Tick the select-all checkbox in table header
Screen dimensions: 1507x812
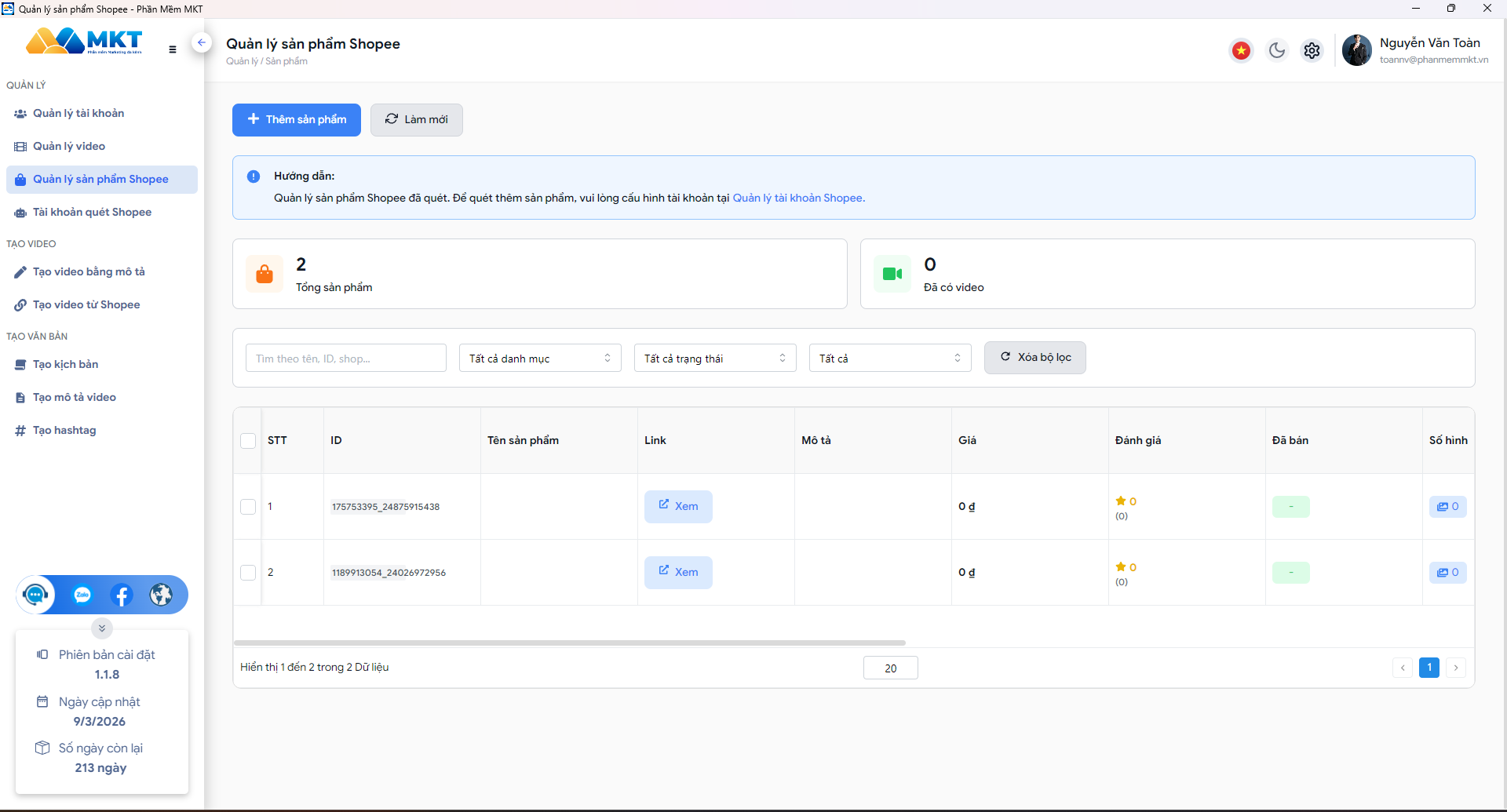pos(248,441)
